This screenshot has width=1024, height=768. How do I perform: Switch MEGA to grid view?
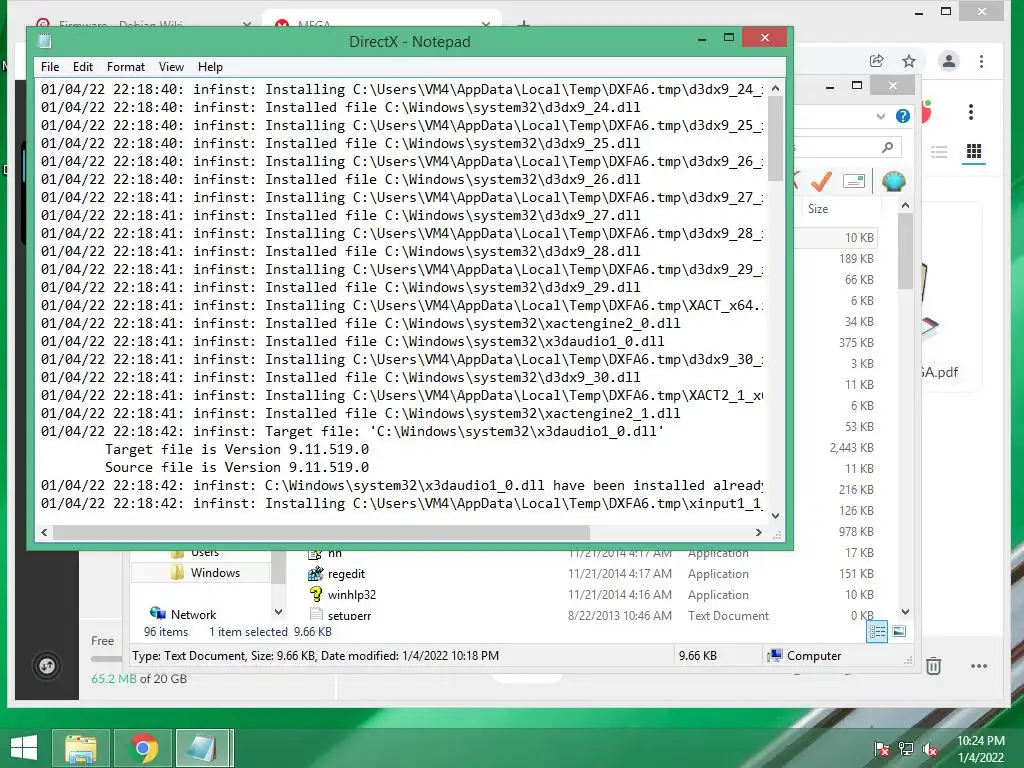coord(974,152)
